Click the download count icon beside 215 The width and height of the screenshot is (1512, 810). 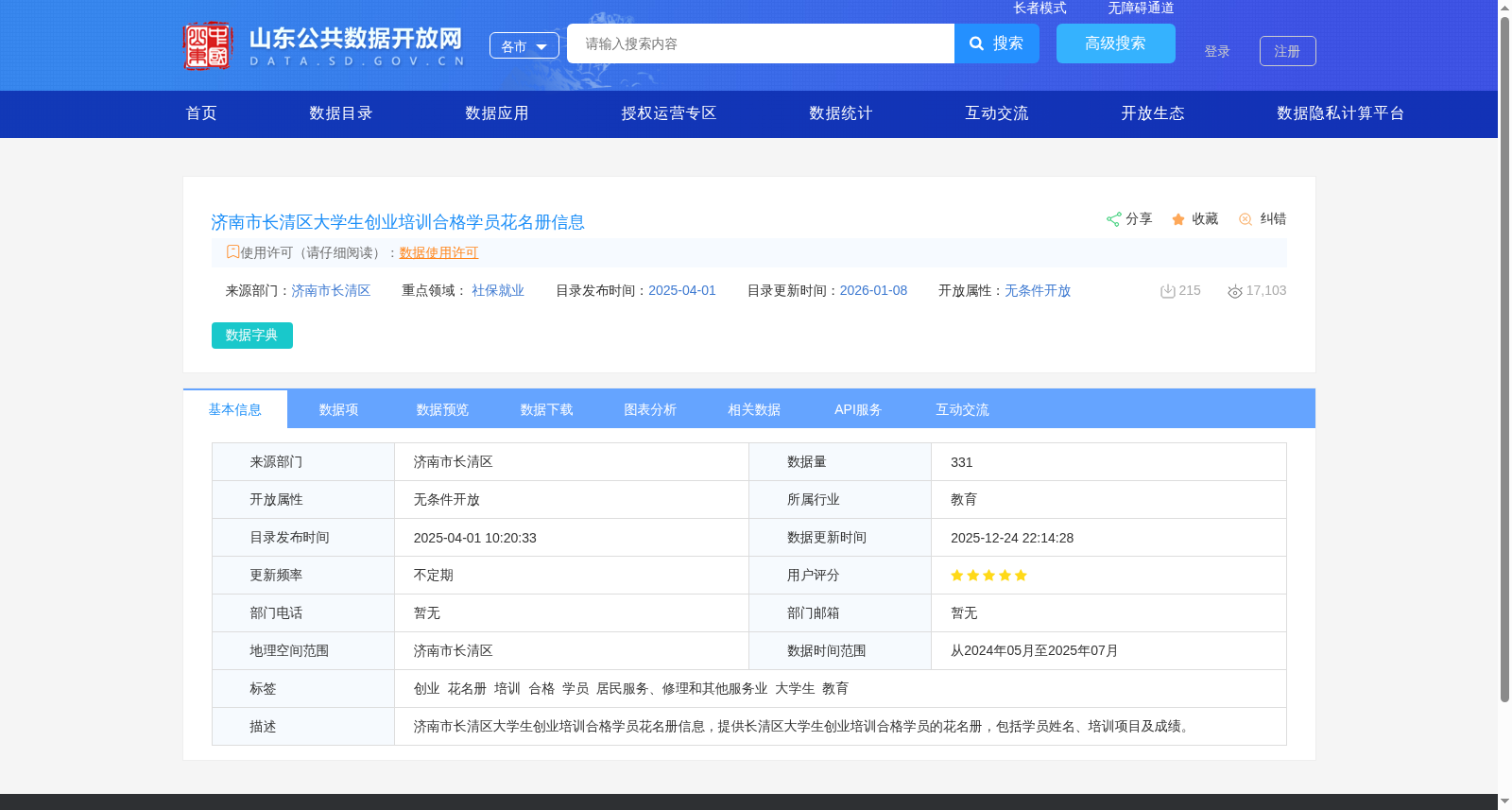pyautogui.click(x=1168, y=291)
